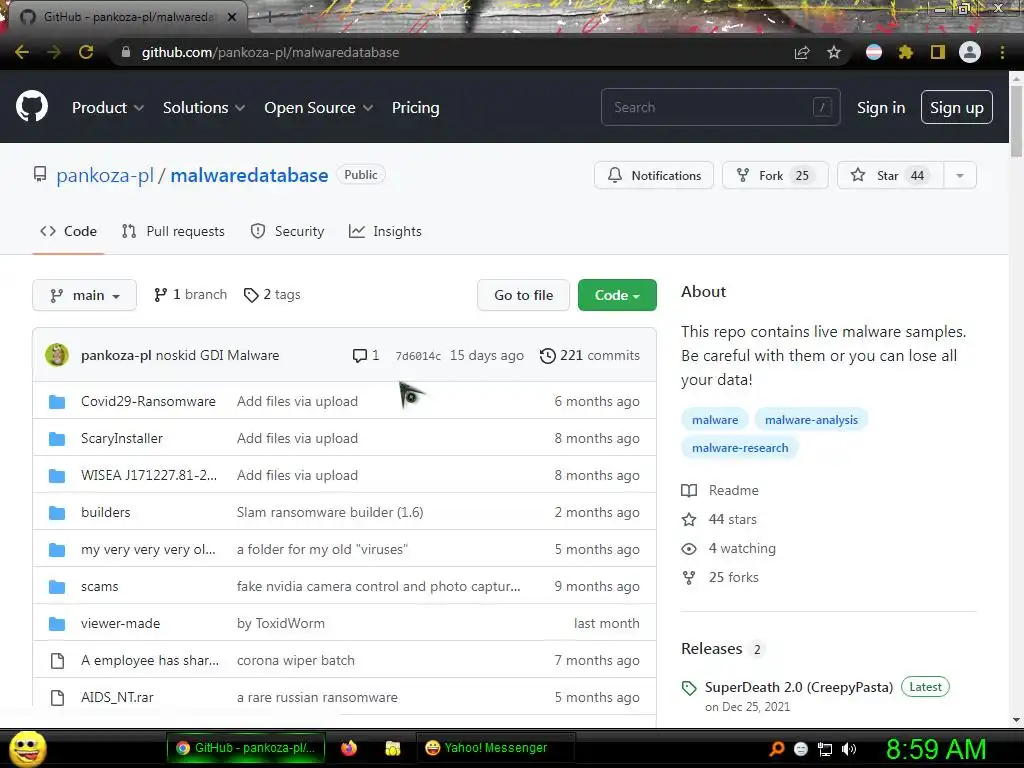Click the Notifications button
The width and height of the screenshot is (1024, 768).
pos(654,176)
